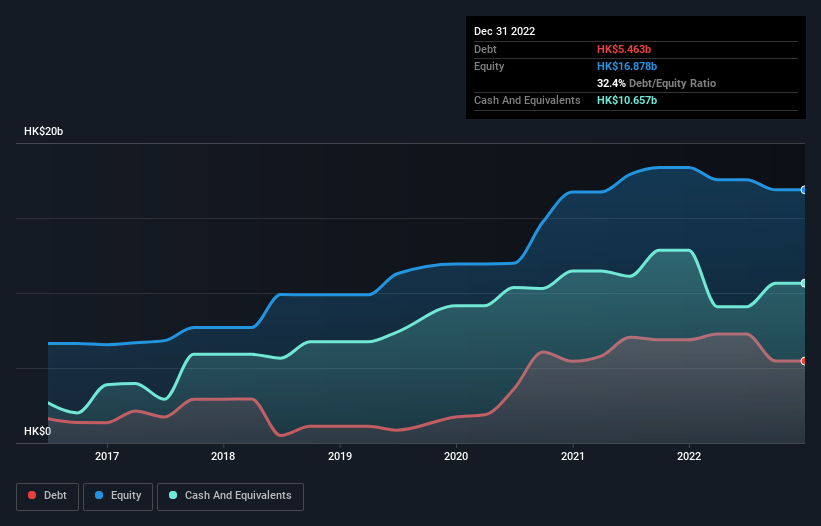This screenshot has width=821, height=526.
Task: Click the 2017 x-axis label
Action: pyautogui.click(x=107, y=456)
